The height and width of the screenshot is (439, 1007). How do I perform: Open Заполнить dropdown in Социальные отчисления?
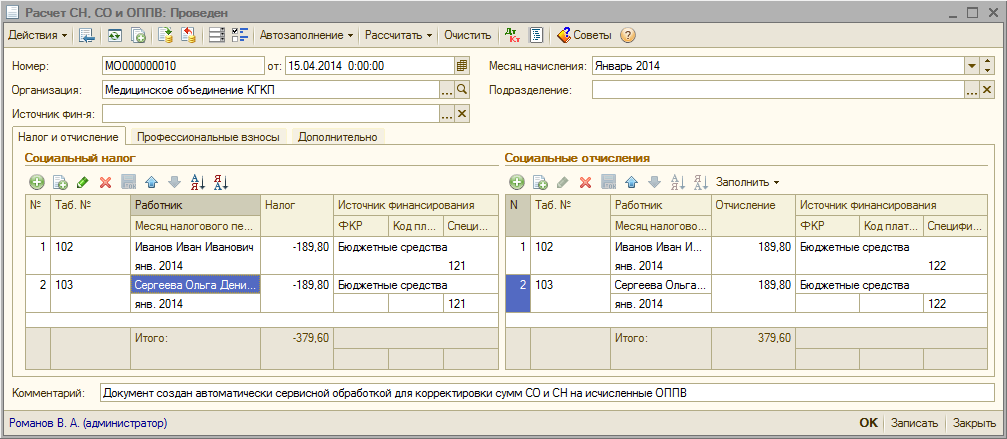click(x=747, y=182)
